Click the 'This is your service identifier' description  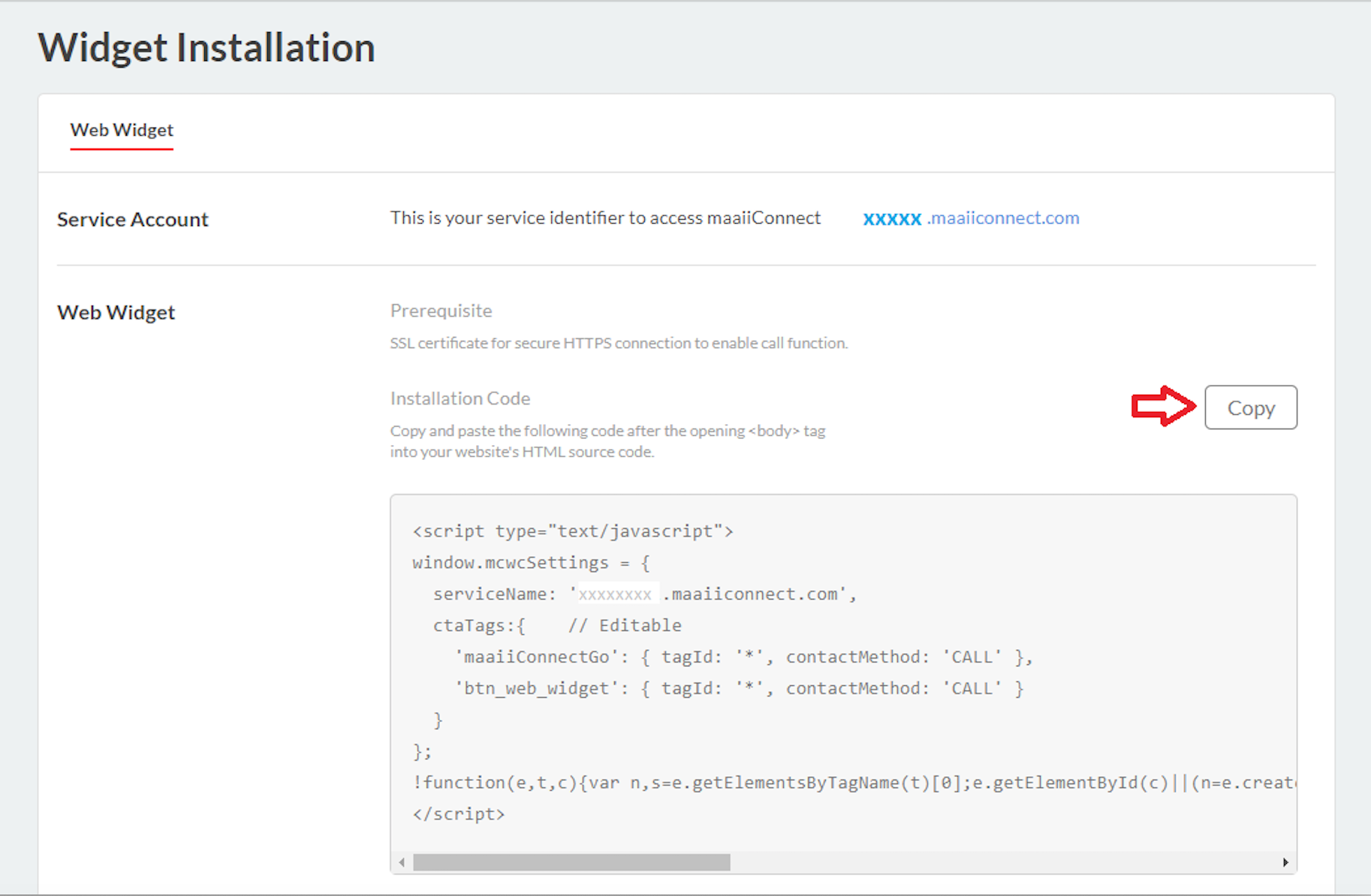pos(605,218)
